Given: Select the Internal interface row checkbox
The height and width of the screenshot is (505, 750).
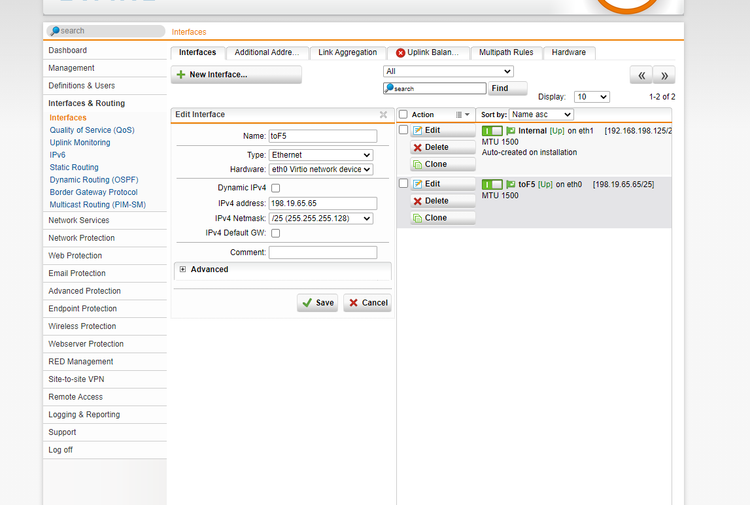Looking at the screenshot, I should (x=403, y=130).
